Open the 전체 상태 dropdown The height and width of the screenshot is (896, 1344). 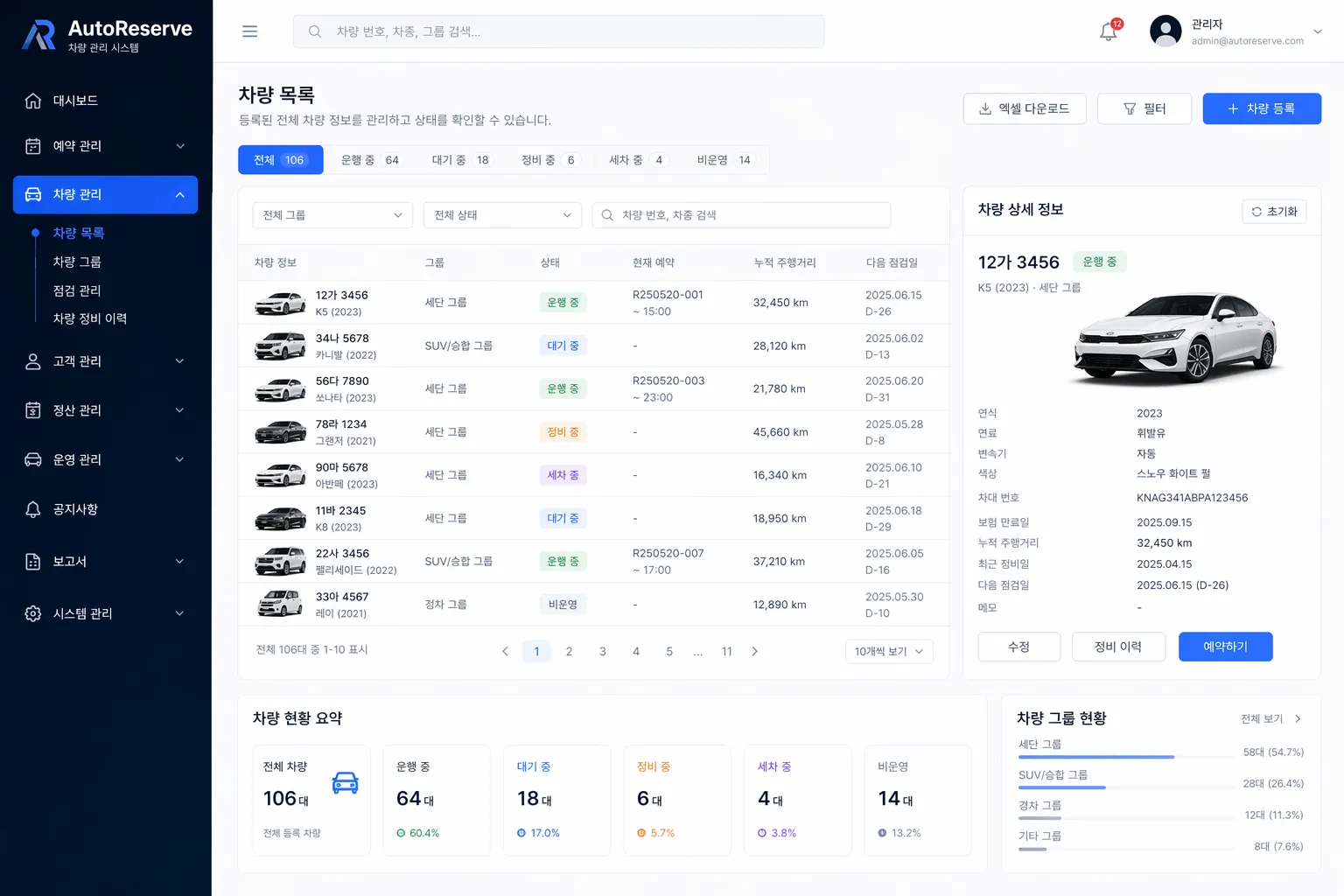pyautogui.click(x=503, y=215)
